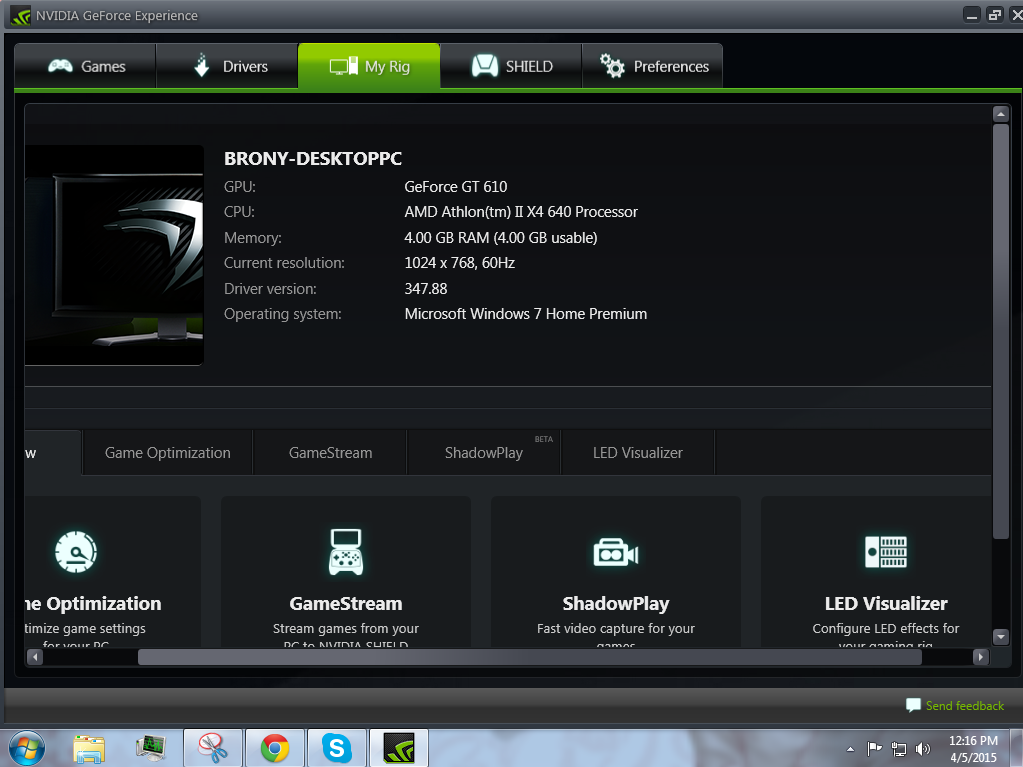The image size is (1023, 767).
Task: Click the AMD Athlon II X4 640 CPU value
Action: click(x=521, y=212)
